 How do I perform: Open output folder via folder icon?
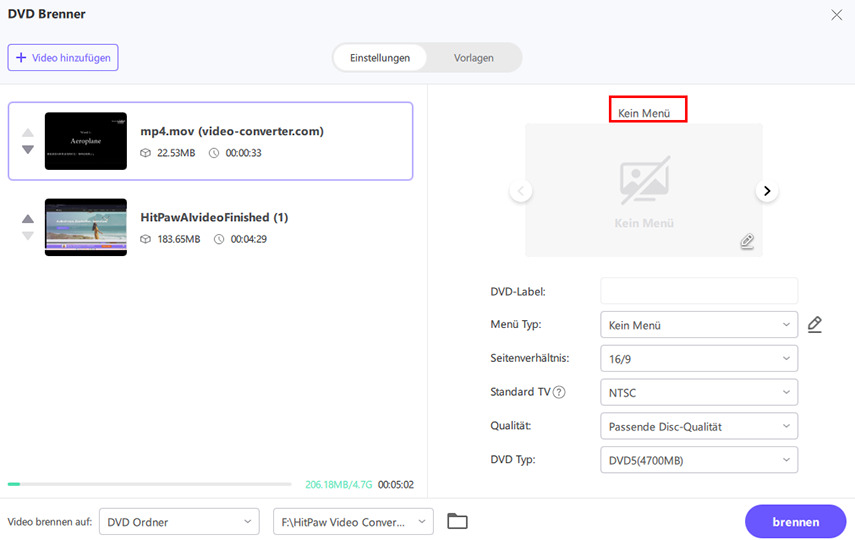(x=457, y=521)
